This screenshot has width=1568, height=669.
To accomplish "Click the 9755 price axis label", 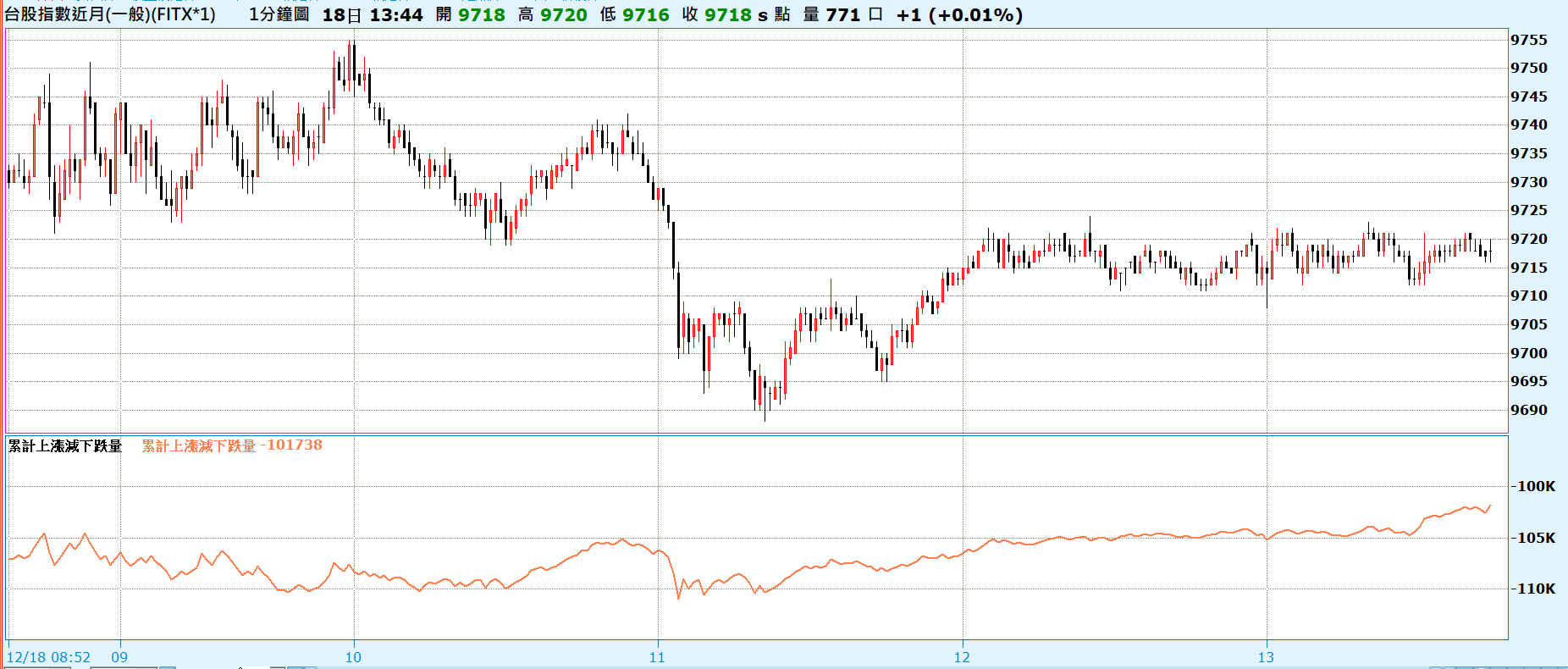I will point(1528,40).
